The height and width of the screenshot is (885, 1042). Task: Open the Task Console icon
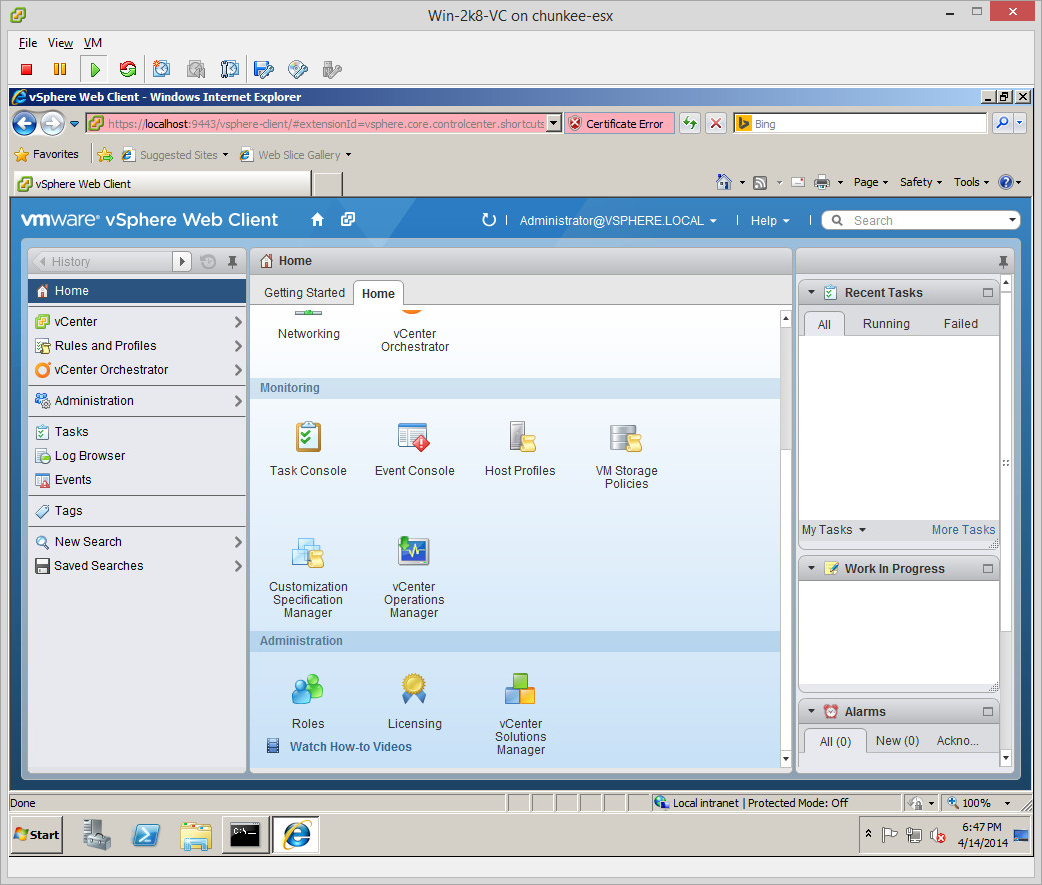[308, 438]
